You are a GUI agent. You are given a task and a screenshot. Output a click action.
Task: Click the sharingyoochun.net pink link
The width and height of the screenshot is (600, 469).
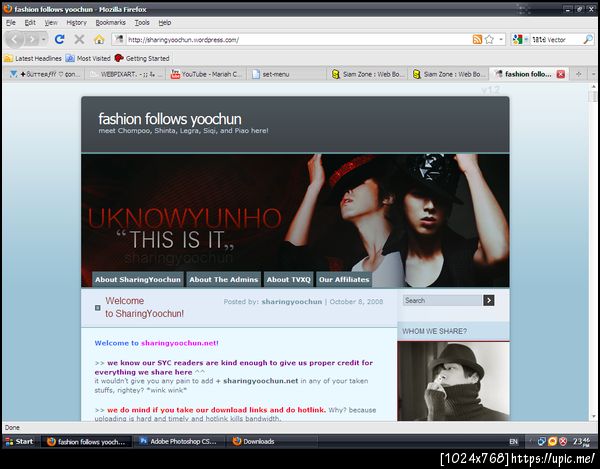pos(179,343)
